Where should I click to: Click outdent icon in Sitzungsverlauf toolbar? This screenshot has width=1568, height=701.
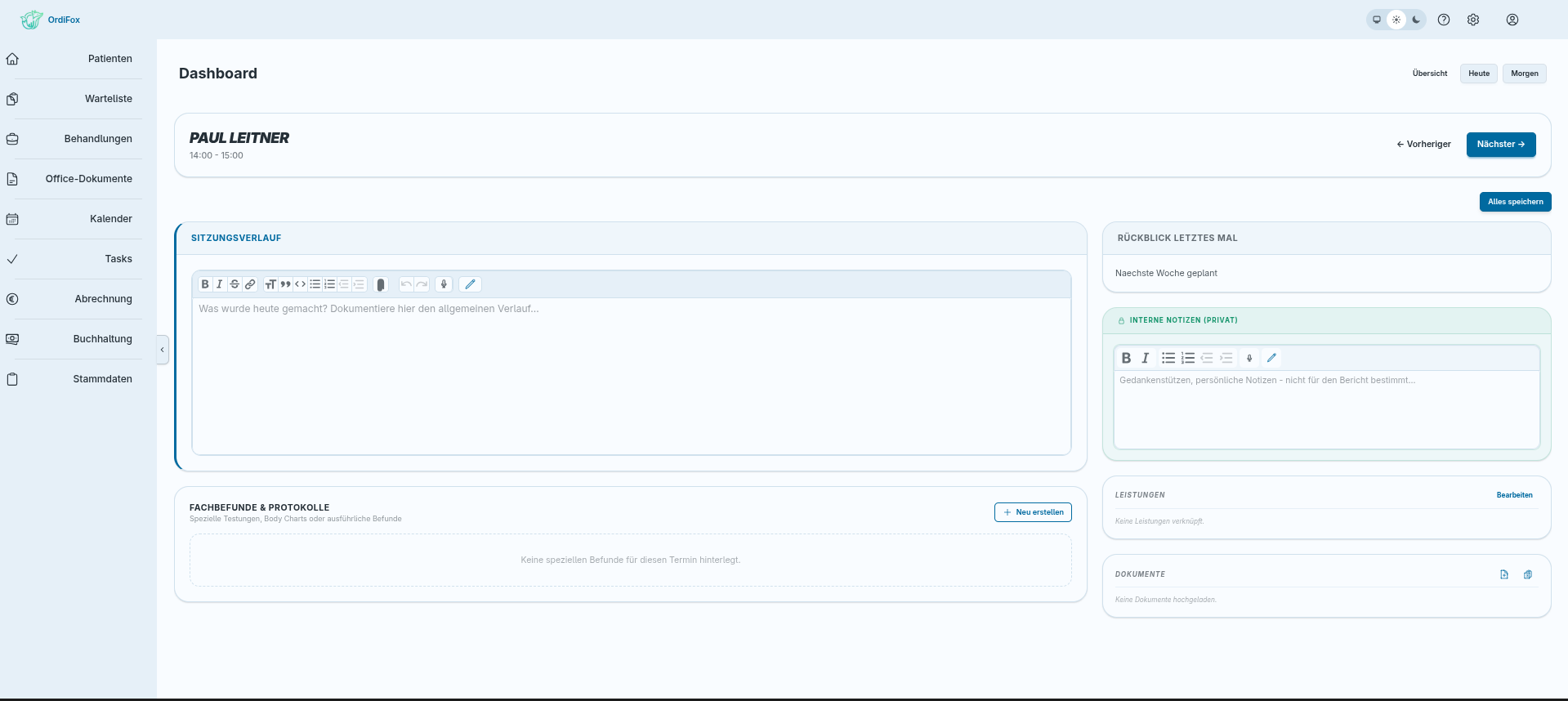tap(344, 284)
